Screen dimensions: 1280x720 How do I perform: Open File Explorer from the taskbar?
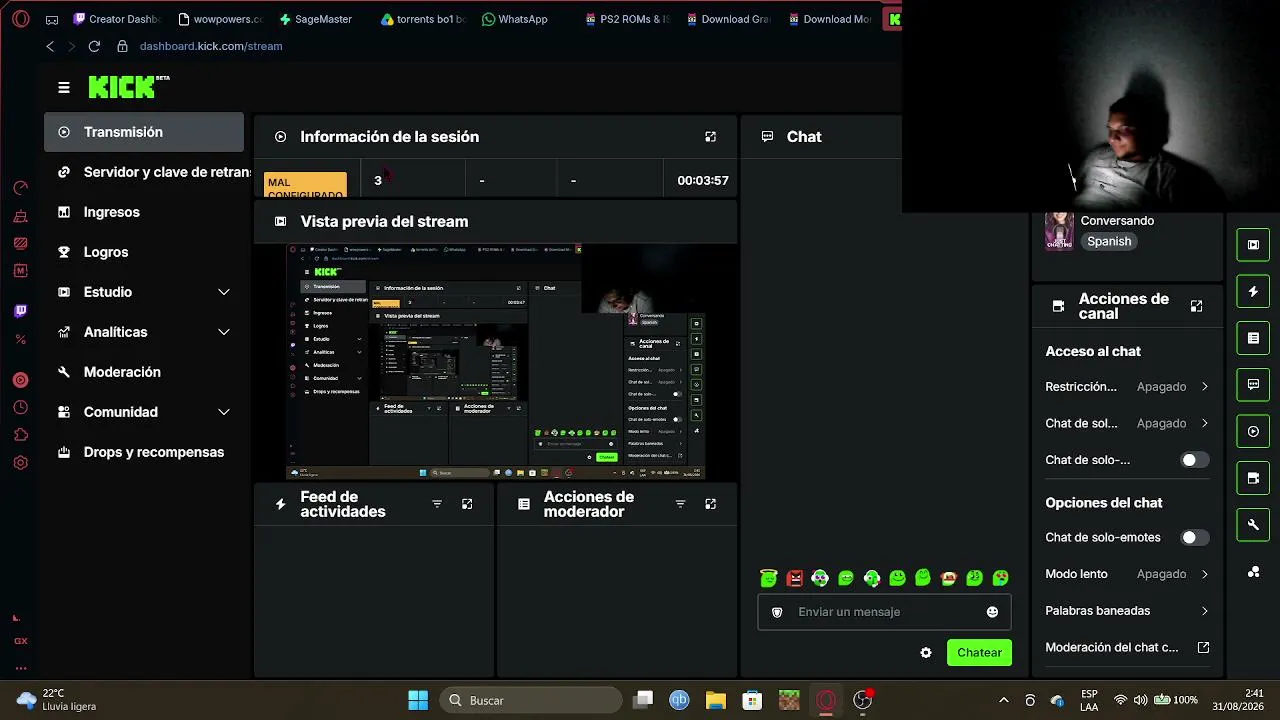pyautogui.click(x=715, y=700)
